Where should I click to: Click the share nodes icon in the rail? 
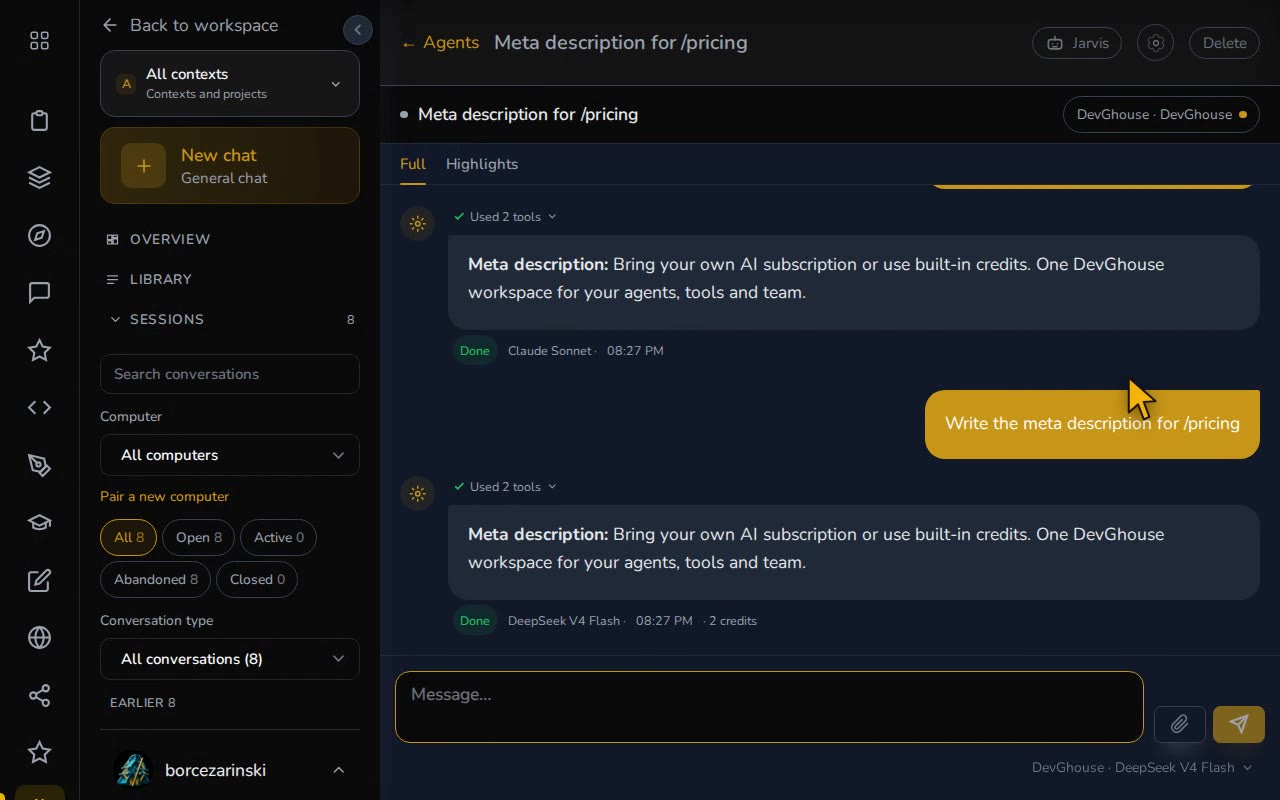click(x=39, y=695)
